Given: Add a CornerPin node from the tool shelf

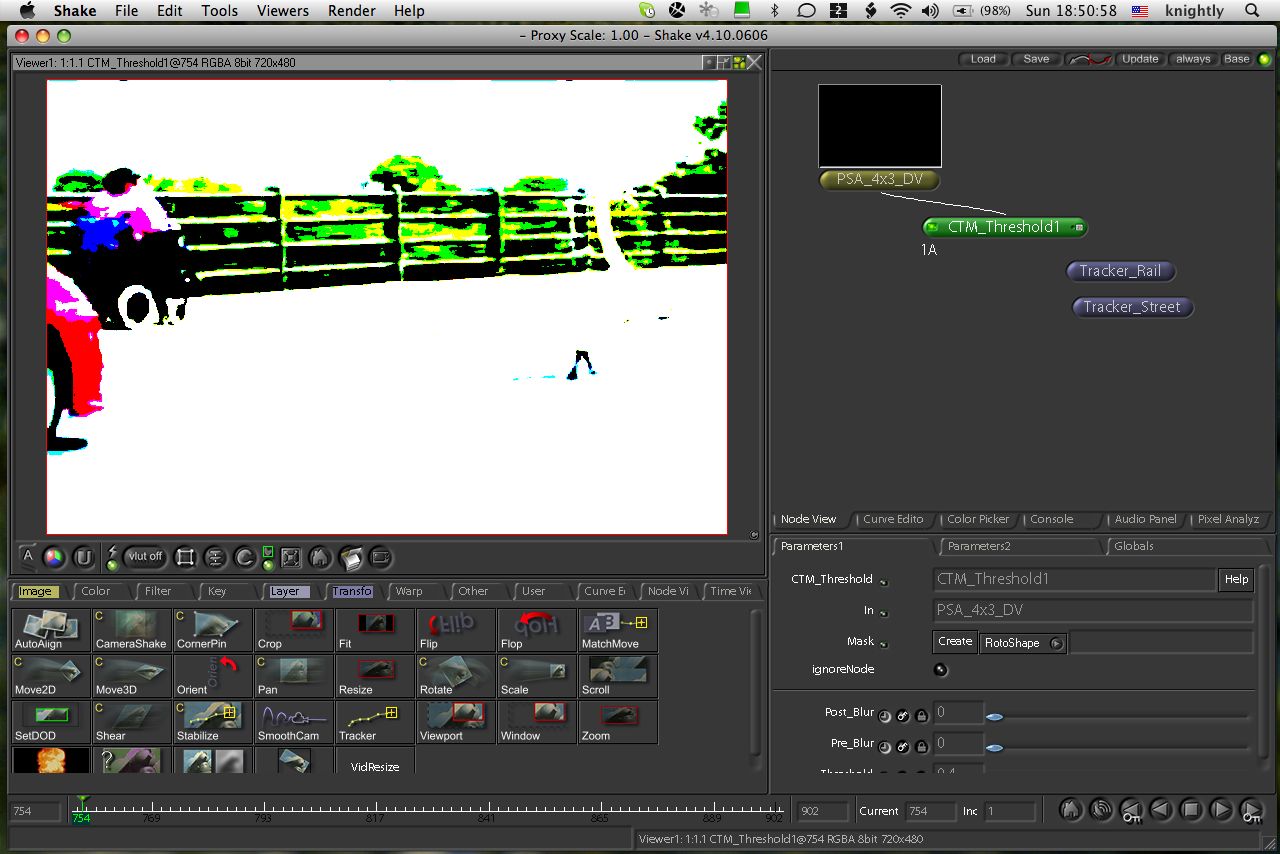Looking at the screenshot, I should (212, 630).
